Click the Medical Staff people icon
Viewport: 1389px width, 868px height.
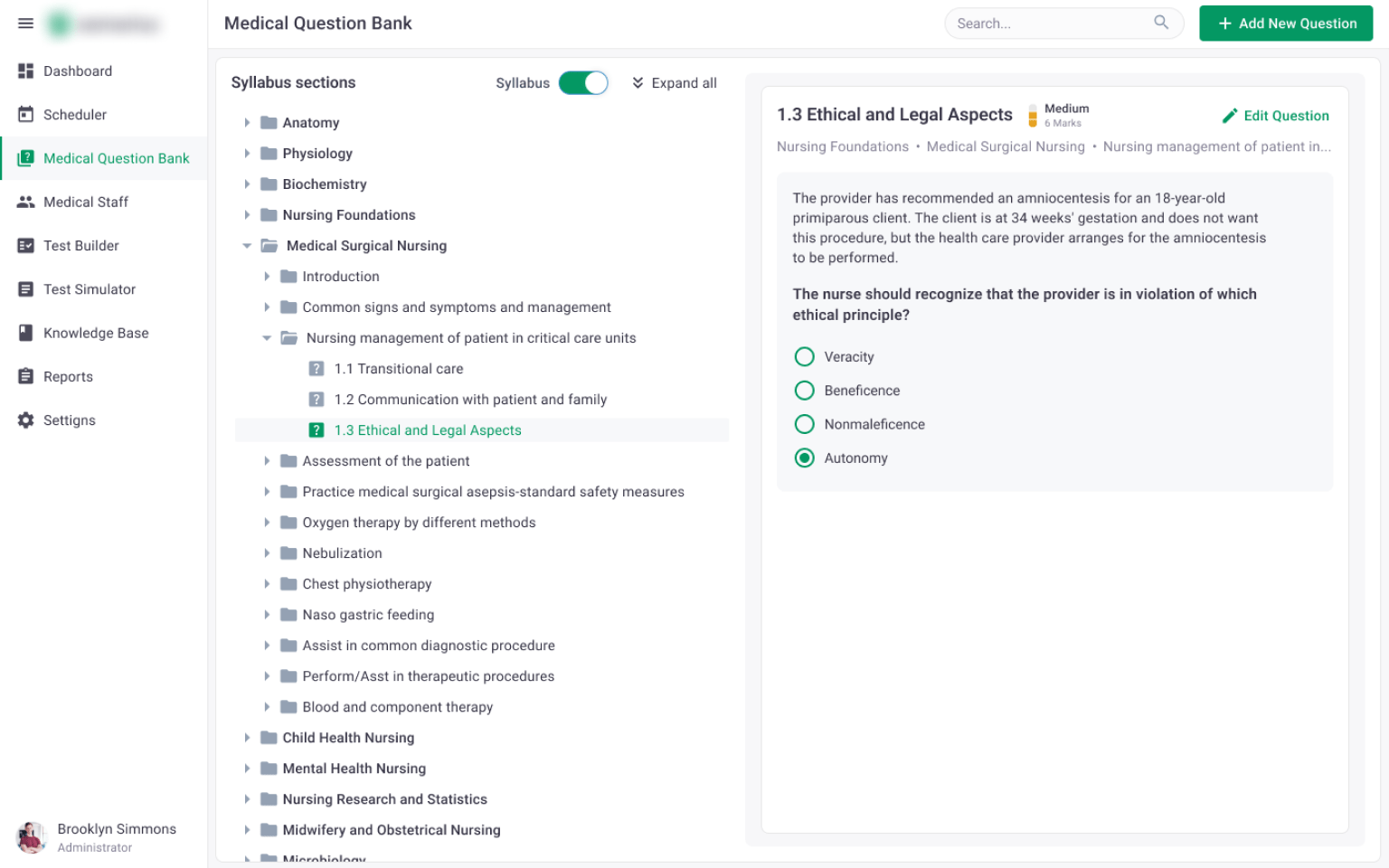25,202
